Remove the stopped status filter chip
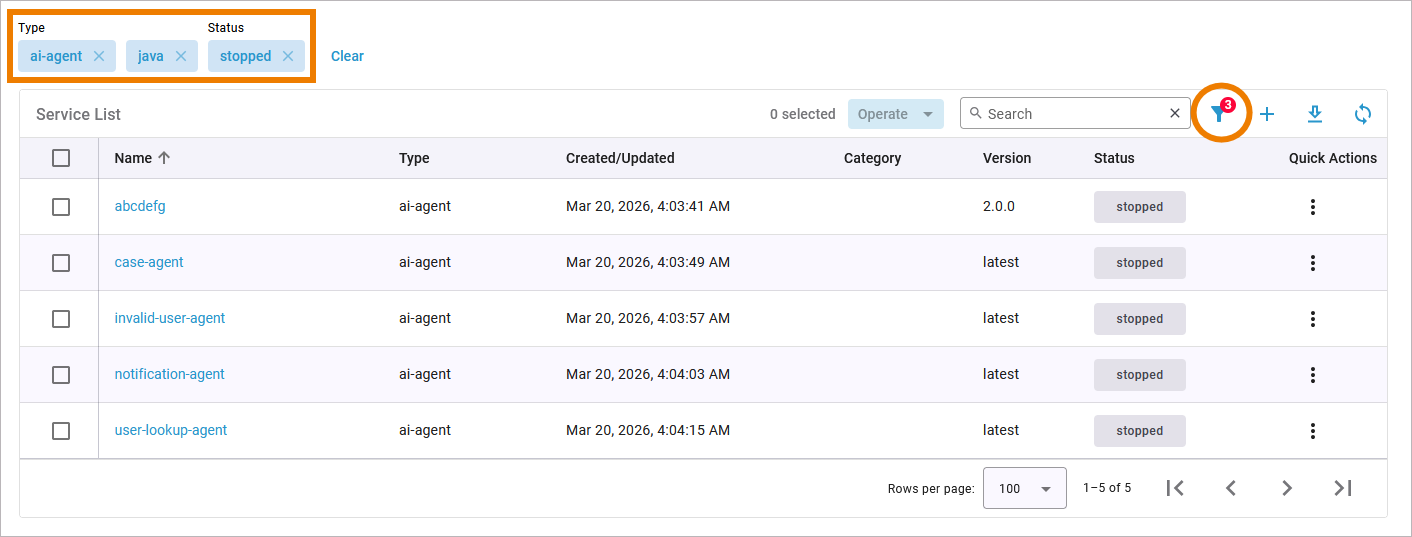Screen dimensions: 1412x537 pyautogui.click(x=288, y=56)
